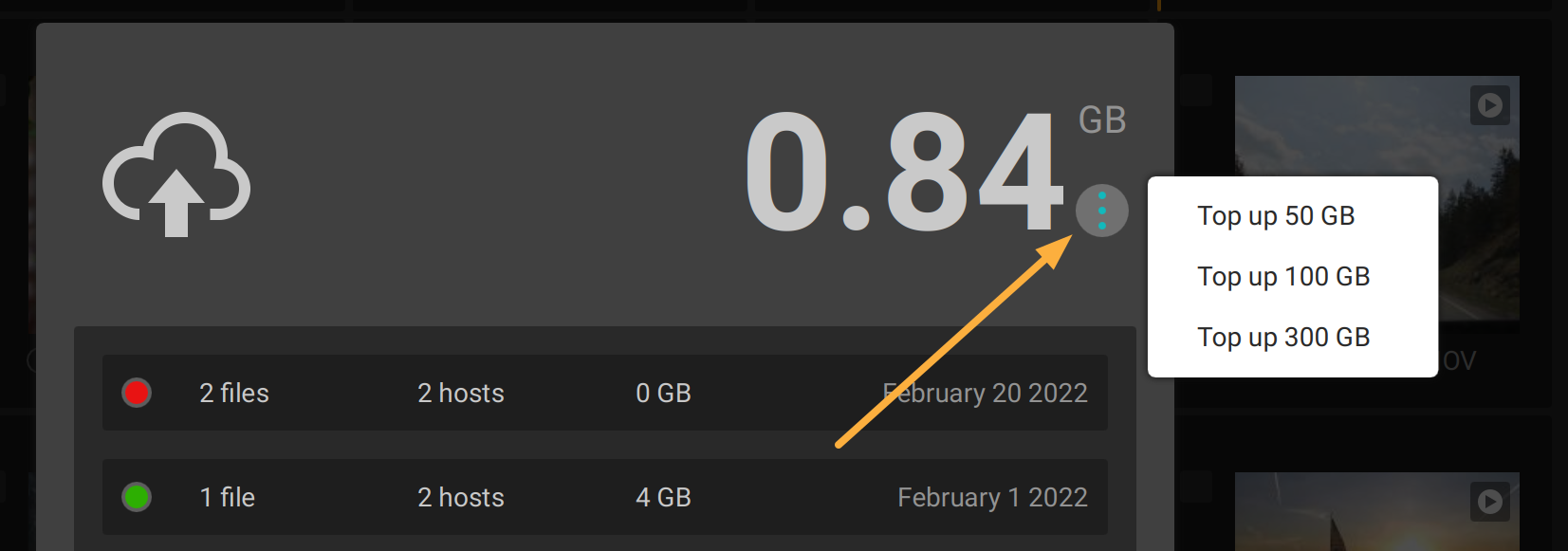This screenshot has height=551, width=1568.
Task: Click the "4 GB" size value
Action: point(663,497)
